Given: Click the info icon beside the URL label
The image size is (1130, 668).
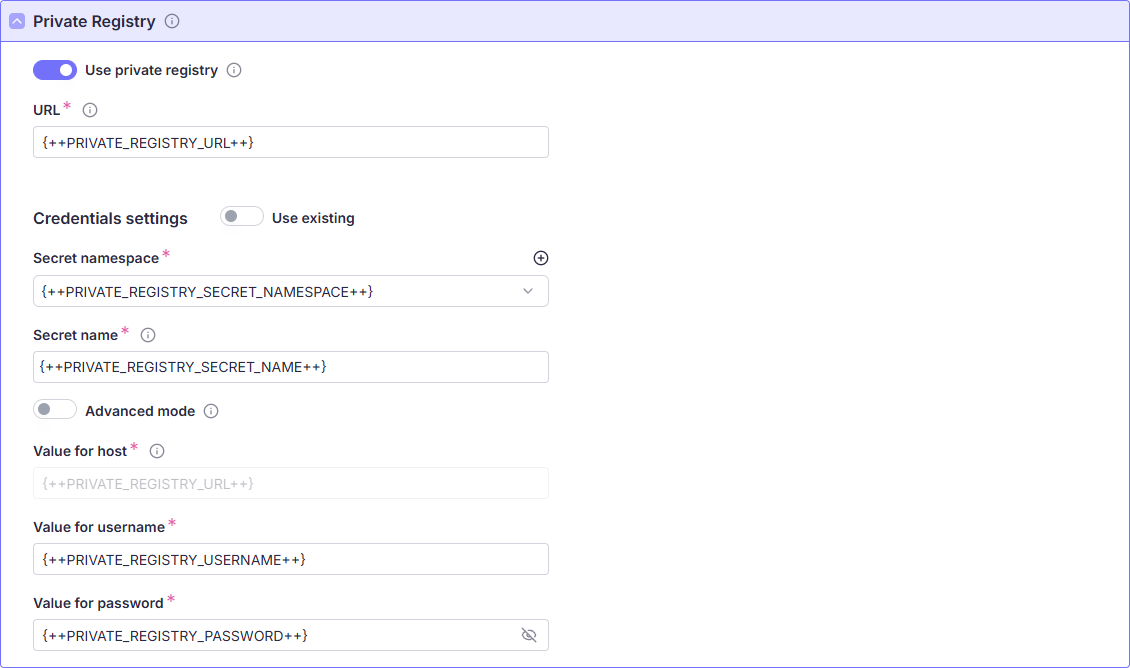Looking at the screenshot, I should [x=90, y=110].
